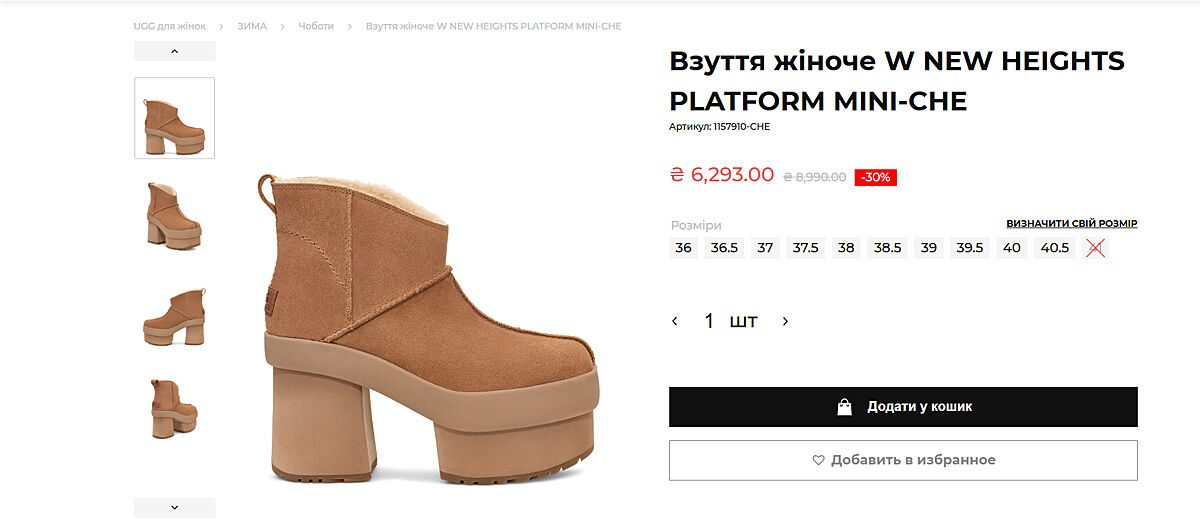View third thumbnail of boot facing left
Screen dimensions: 1200x522
pos(175,317)
